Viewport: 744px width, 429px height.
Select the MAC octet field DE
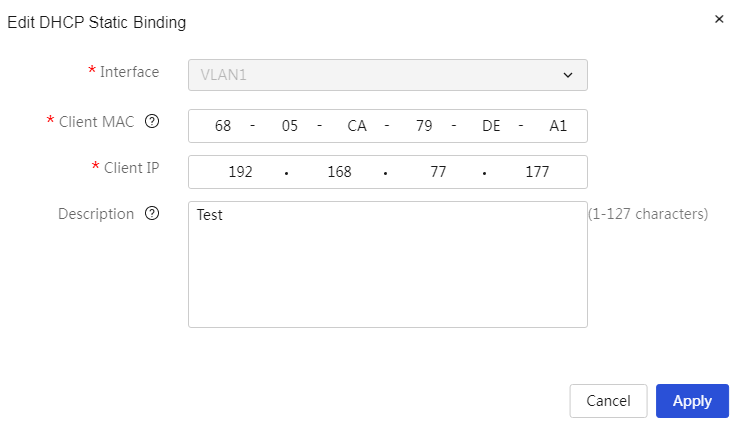[x=491, y=126]
